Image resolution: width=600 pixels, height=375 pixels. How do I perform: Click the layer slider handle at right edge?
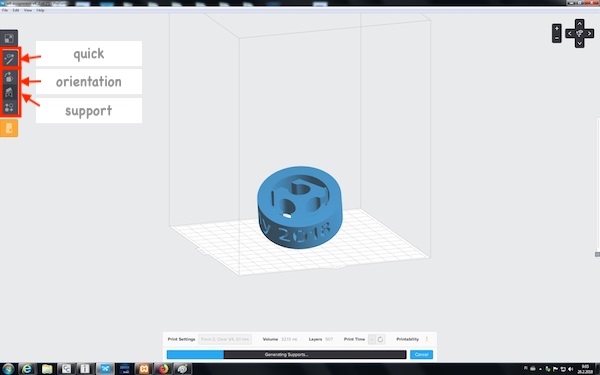click(x=597, y=254)
